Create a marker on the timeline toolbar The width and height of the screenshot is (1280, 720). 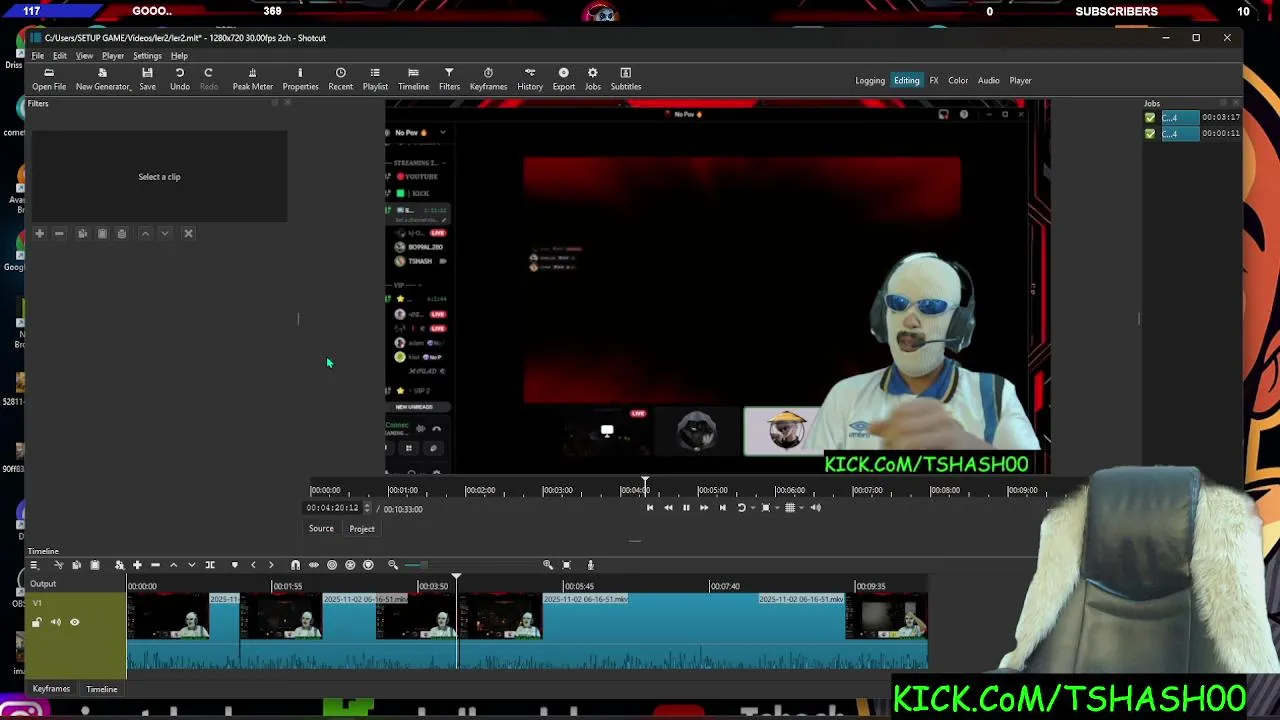click(235, 565)
